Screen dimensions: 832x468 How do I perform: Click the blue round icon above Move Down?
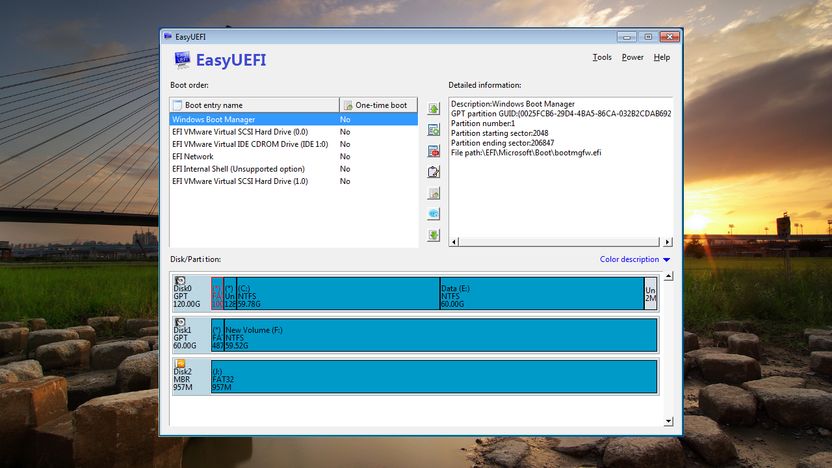pos(434,214)
